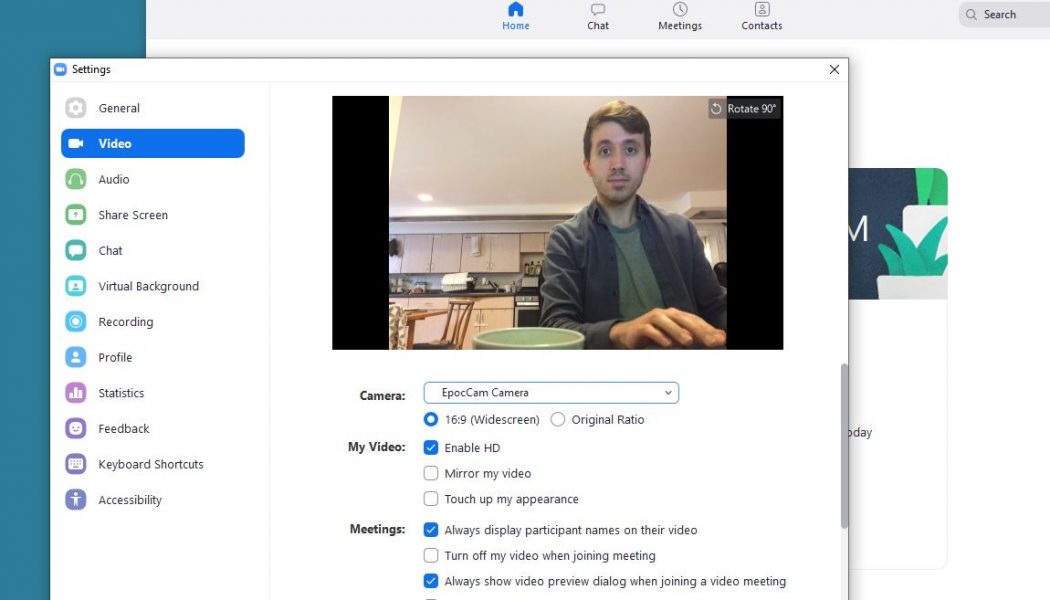The width and height of the screenshot is (1050, 600).
Task: Open Keyboard Shortcuts icon in sidebar
Action: [x=76, y=464]
